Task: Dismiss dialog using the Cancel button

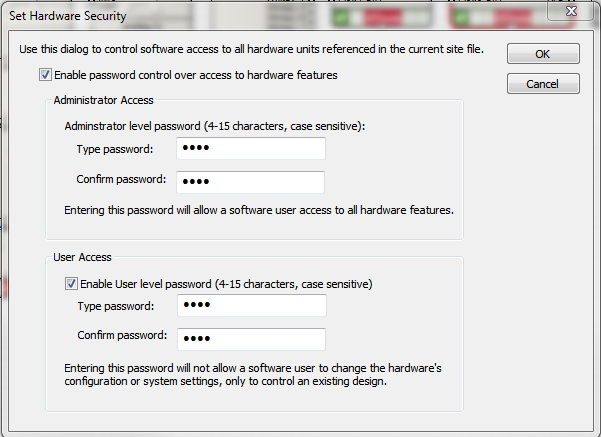Action: pyautogui.click(x=543, y=84)
